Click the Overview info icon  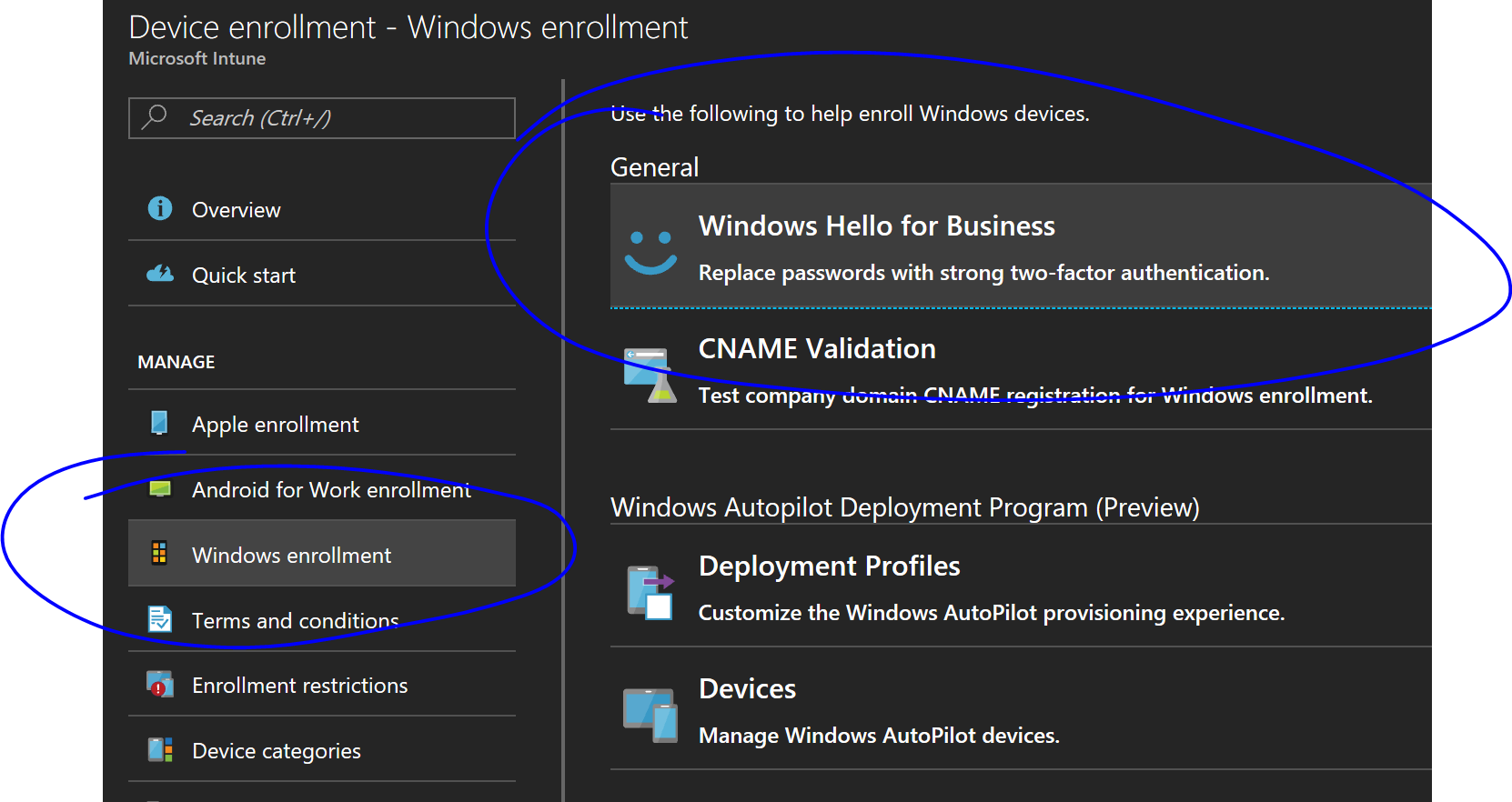coord(160,208)
